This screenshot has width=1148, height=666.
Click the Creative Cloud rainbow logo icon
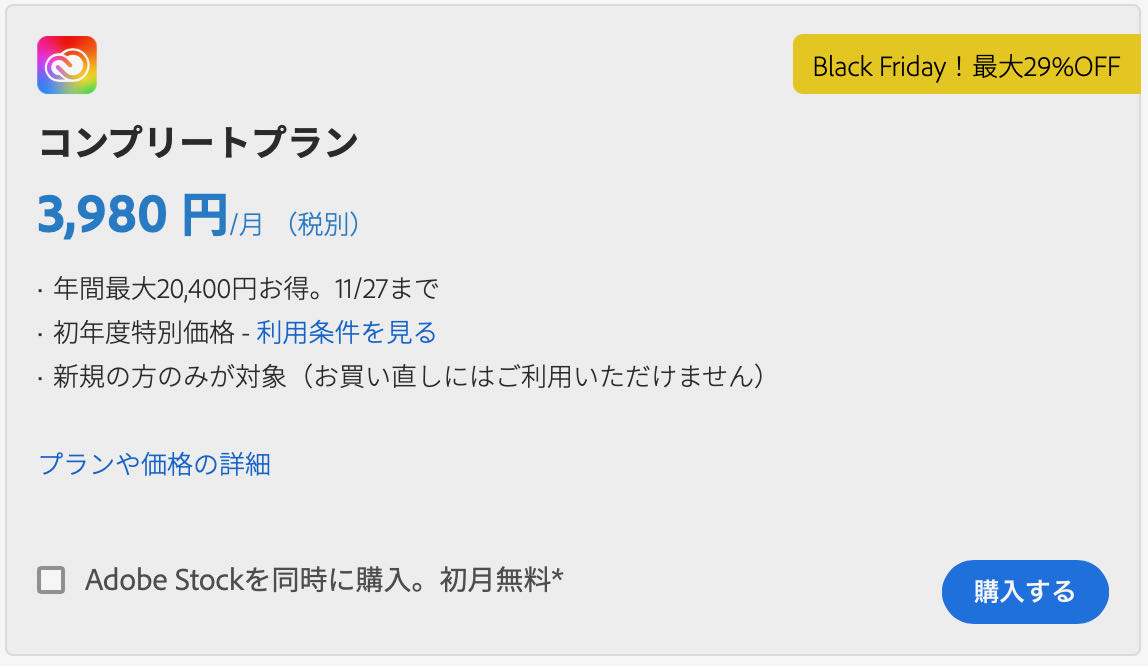tap(67, 65)
